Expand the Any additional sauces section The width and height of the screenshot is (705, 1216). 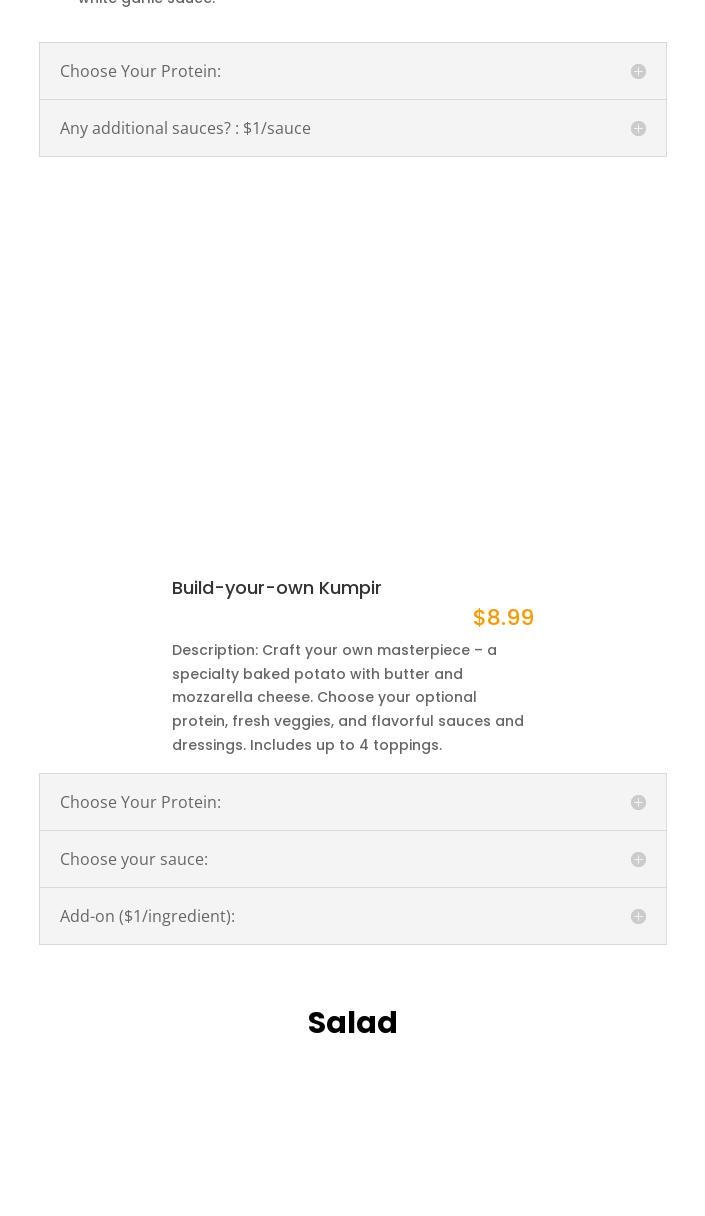tap(185, 128)
